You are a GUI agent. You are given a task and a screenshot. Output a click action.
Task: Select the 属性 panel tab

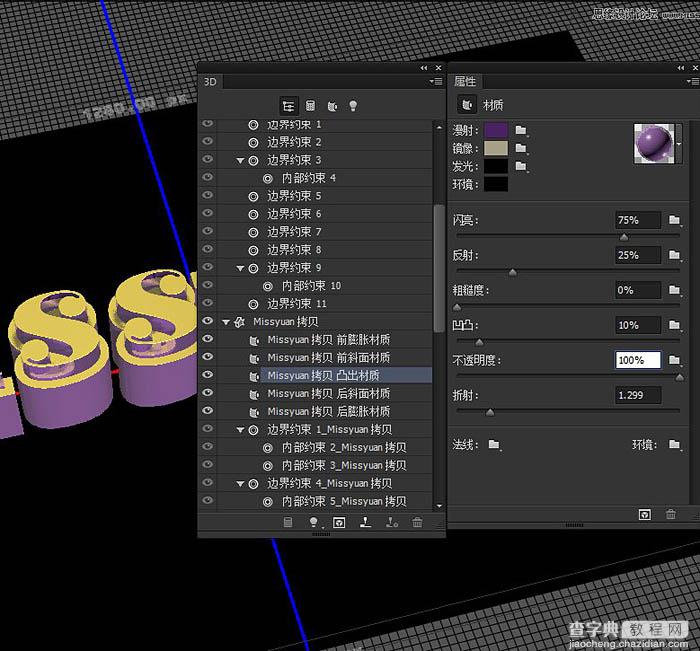pos(465,81)
